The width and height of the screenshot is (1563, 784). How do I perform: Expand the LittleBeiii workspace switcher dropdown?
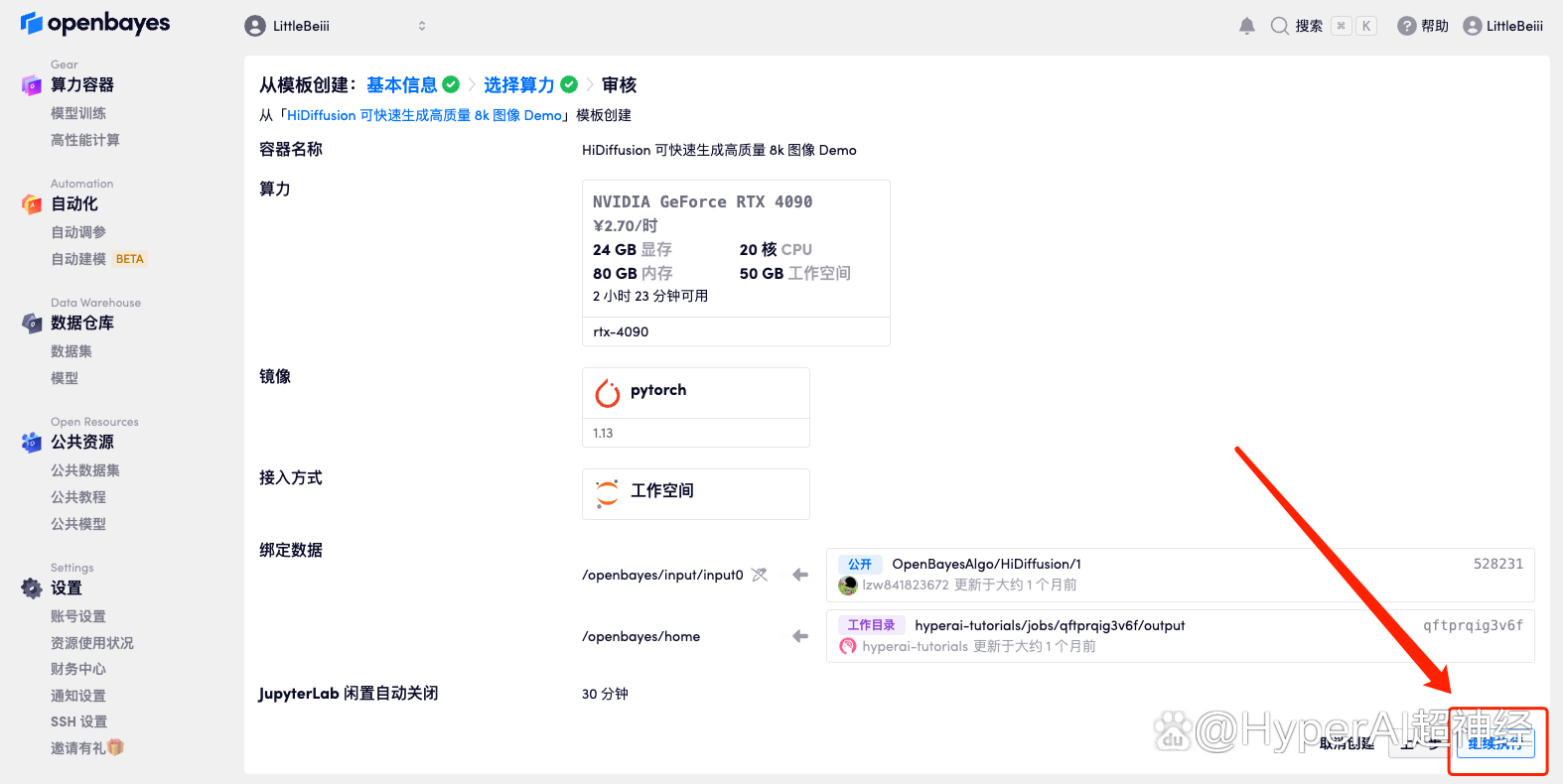tap(336, 26)
